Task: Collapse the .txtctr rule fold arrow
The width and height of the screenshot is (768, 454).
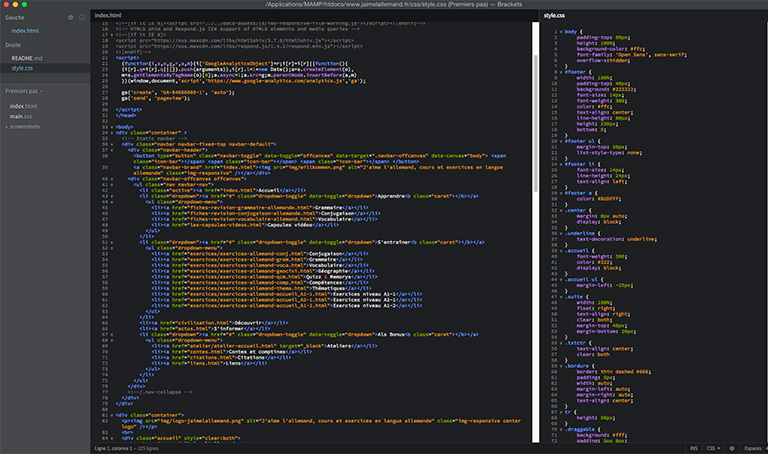Action: pos(561,343)
